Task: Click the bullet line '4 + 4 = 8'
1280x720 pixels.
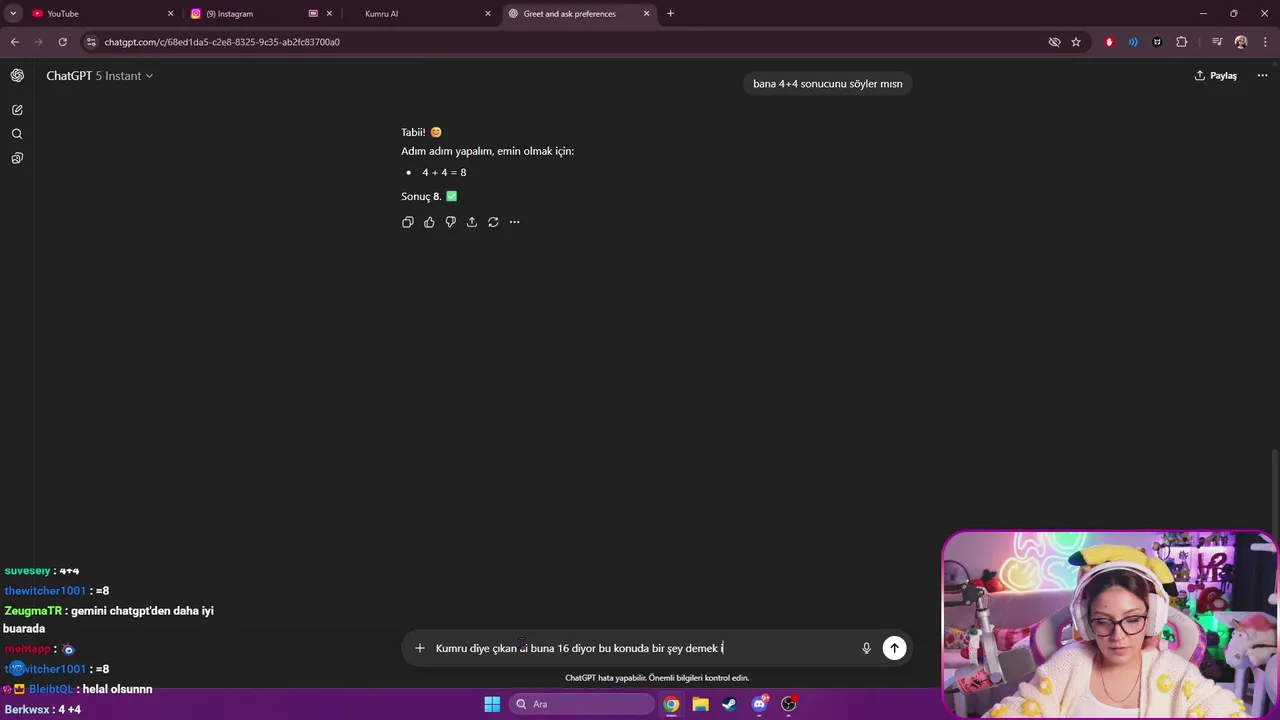Action: pyautogui.click(x=444, y=173)
